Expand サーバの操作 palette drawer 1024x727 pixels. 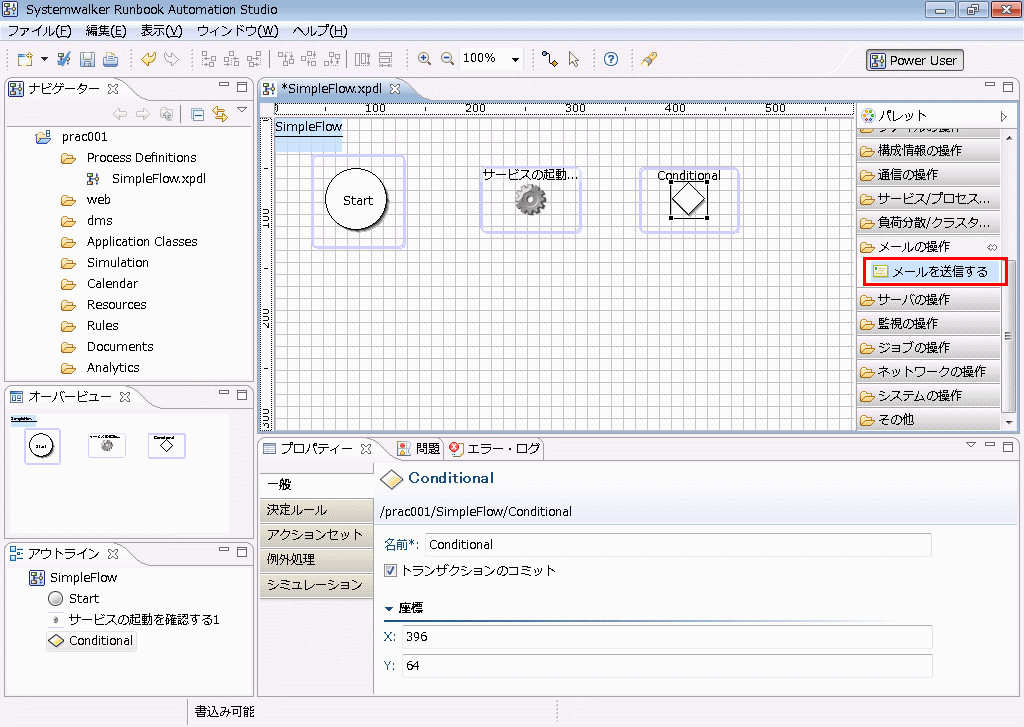(x=928, y=300)
